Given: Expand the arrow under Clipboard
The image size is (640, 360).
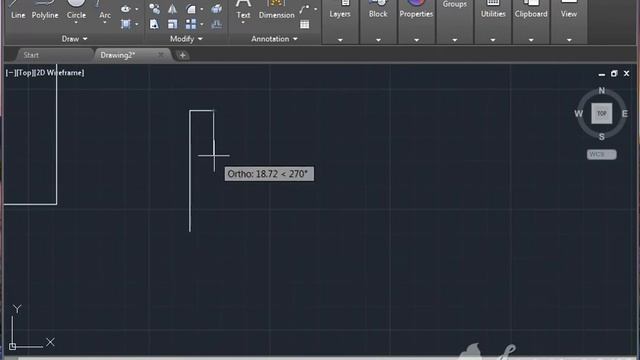Looking at the screenshot, I should pos(531,40).
